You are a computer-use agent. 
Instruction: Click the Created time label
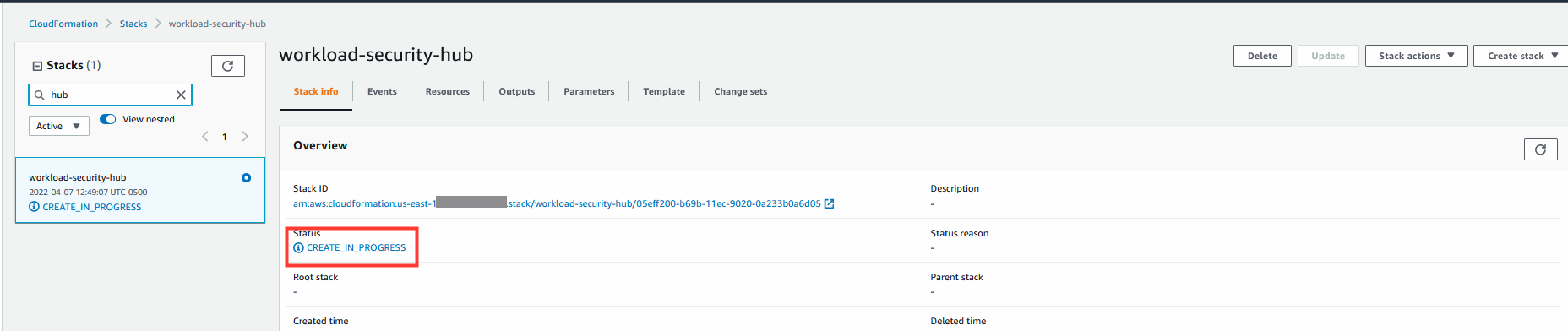click(320, 321)
